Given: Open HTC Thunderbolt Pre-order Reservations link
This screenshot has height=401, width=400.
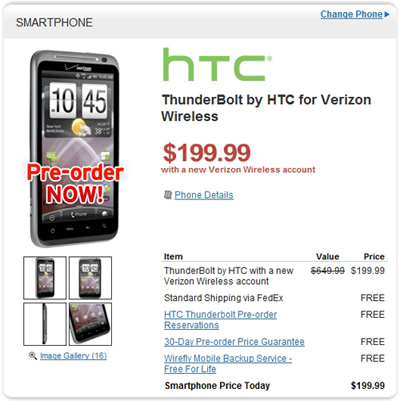Looking at the screenshot, I should click(220, 320).
